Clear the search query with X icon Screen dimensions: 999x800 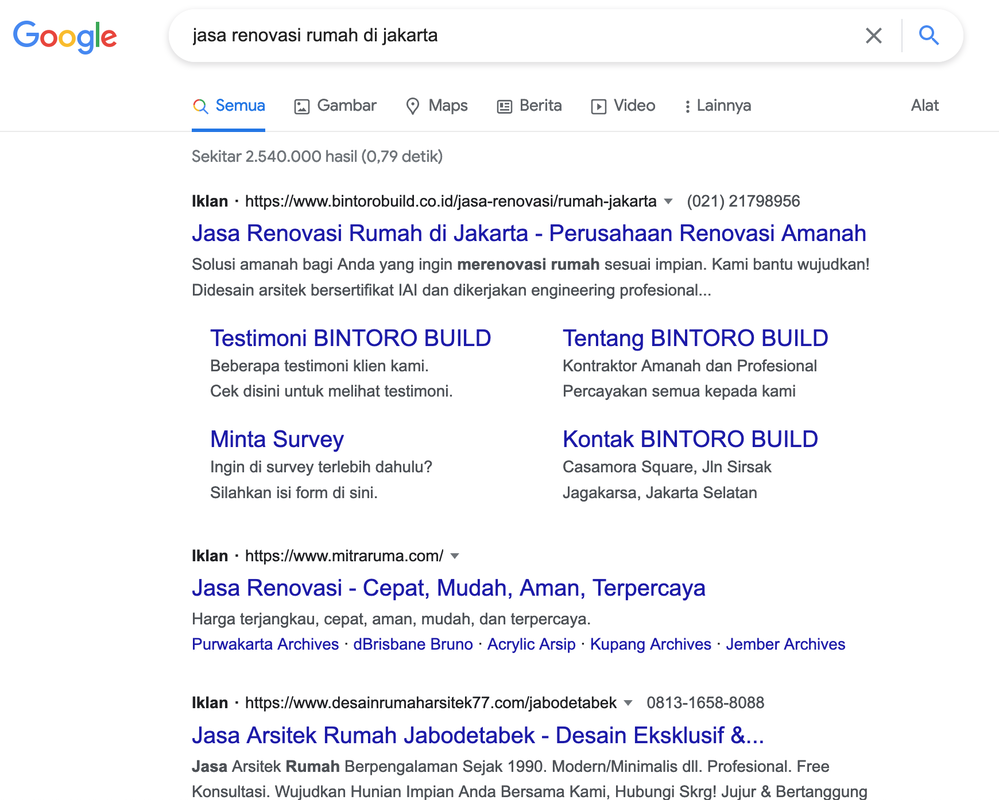point(873,36)
